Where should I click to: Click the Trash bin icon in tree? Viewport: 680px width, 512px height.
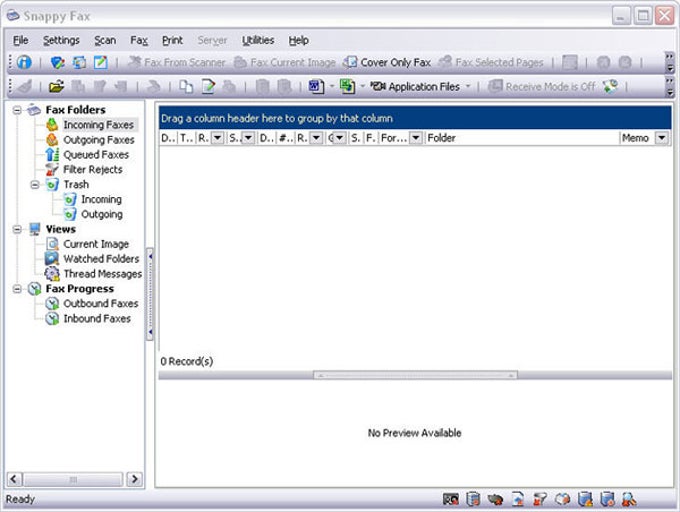coord(52,184)
